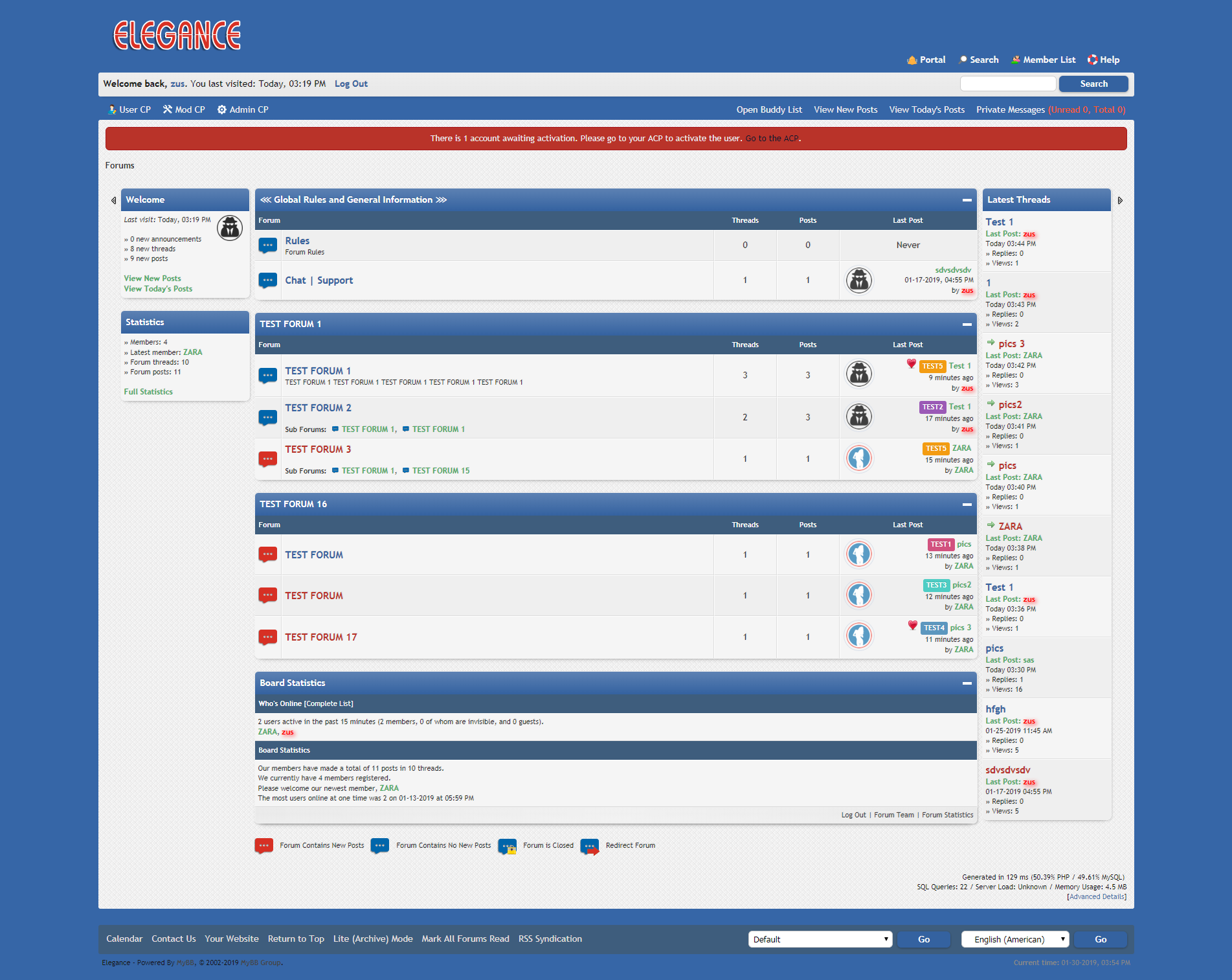Open the English (American) language dropdown

tap(1015, 939)
